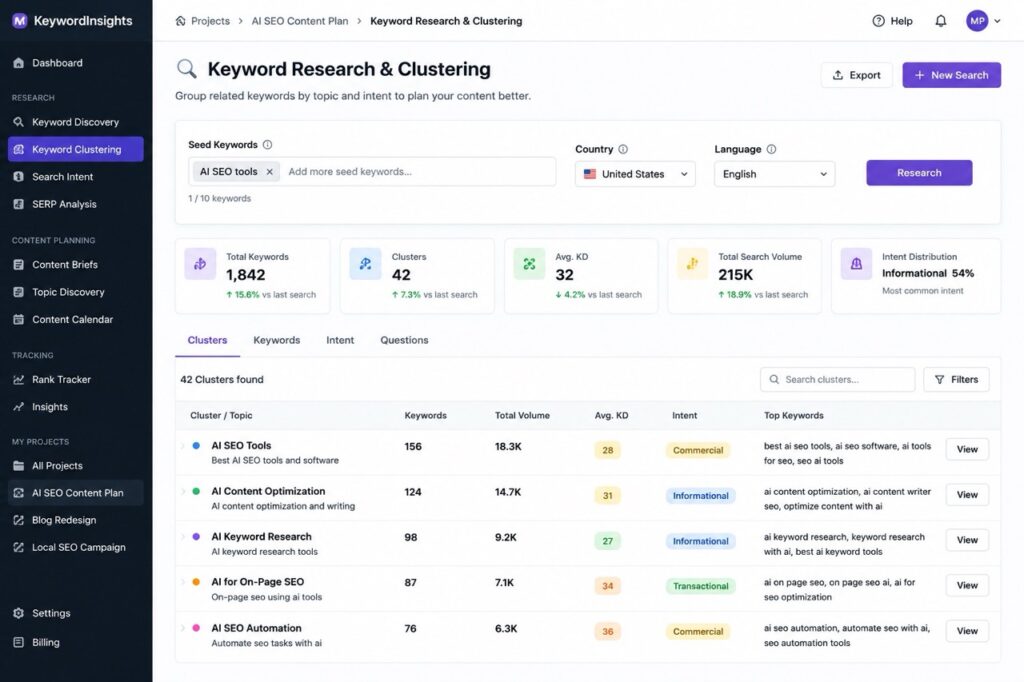This screenshot has height=682, width=1024.
Task: Open the Country dropdown showing United States
Action: coord(635,174)
